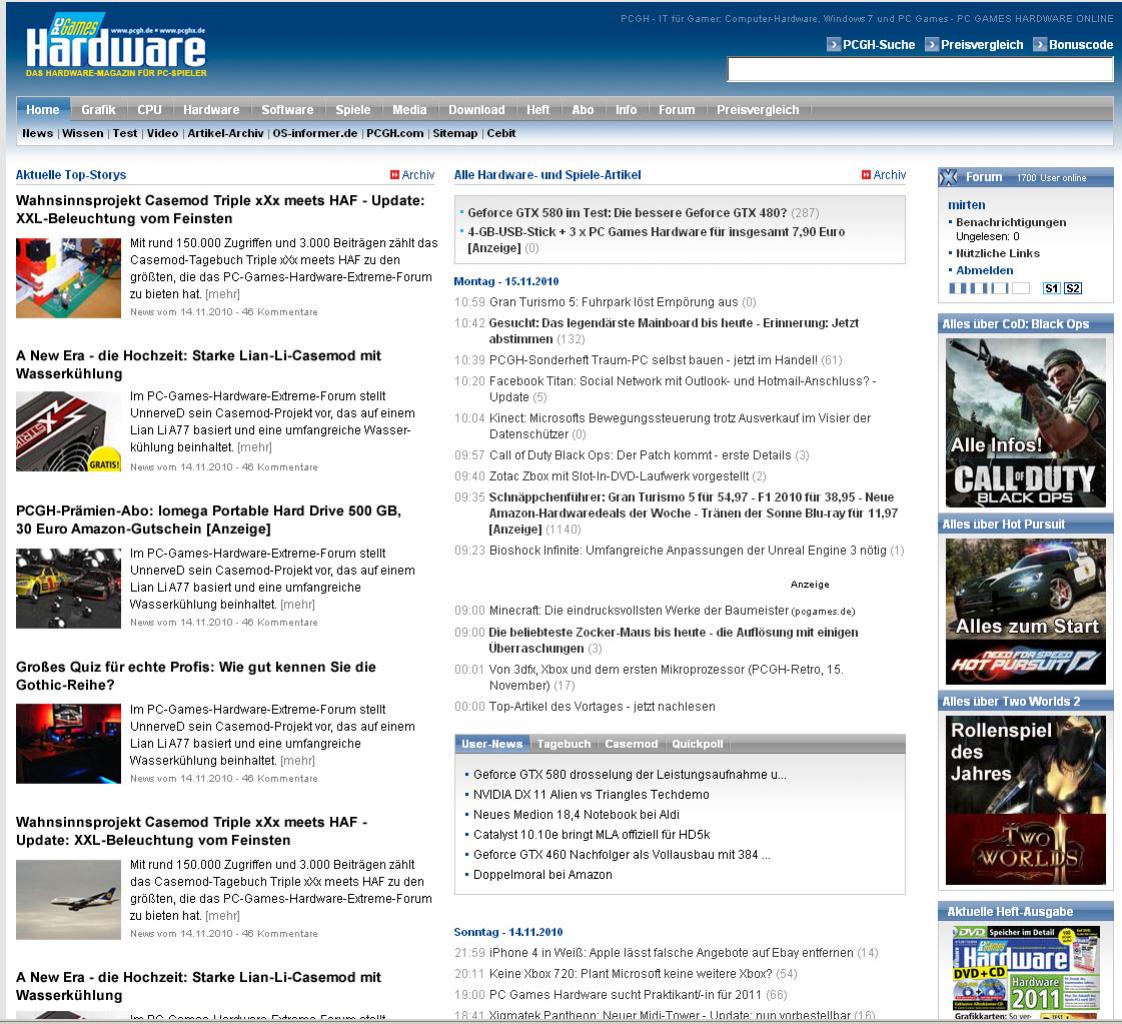
Task: Open the Spiele navigation tab
Action: point(353,109)
